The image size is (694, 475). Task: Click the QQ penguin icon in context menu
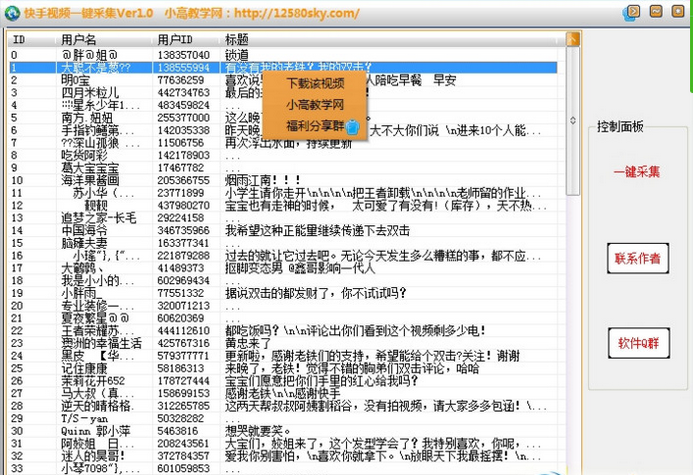click(x=351, y=127)
